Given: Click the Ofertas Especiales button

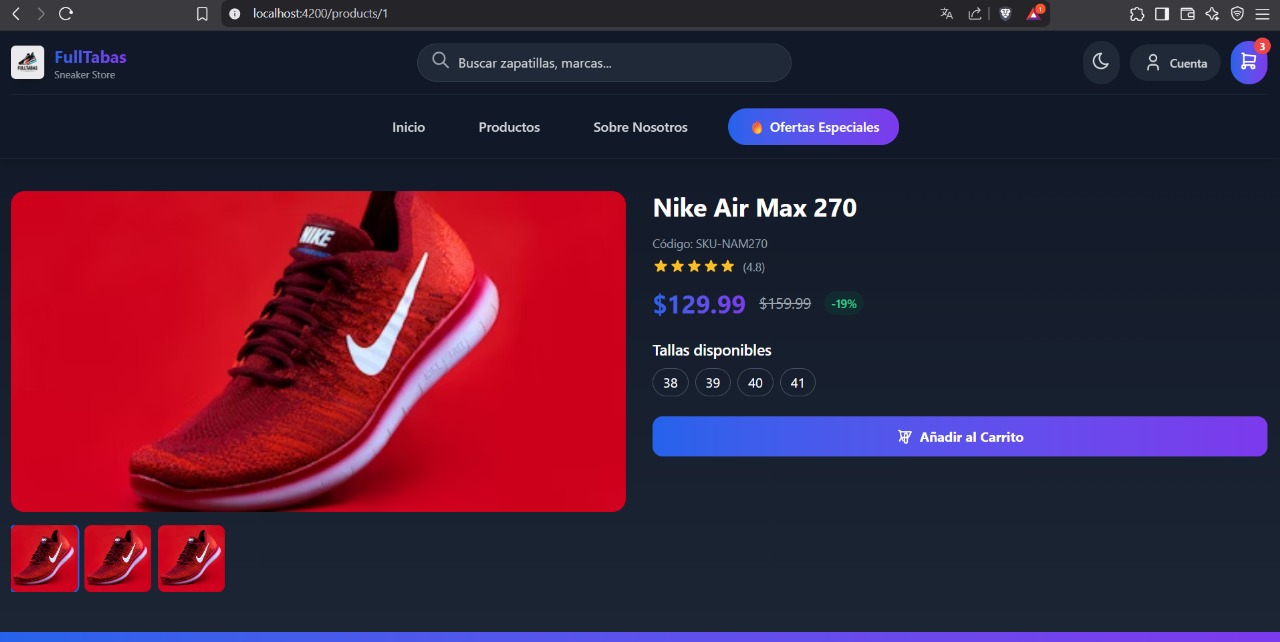Looking at the screenshot, I should (x=813, y=127).
